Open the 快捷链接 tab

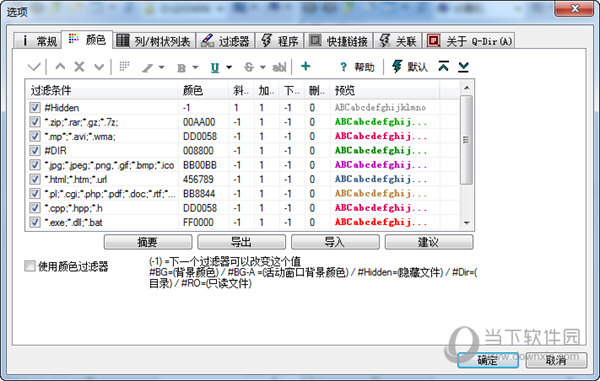pyautogui.click(x=338, y=41)
